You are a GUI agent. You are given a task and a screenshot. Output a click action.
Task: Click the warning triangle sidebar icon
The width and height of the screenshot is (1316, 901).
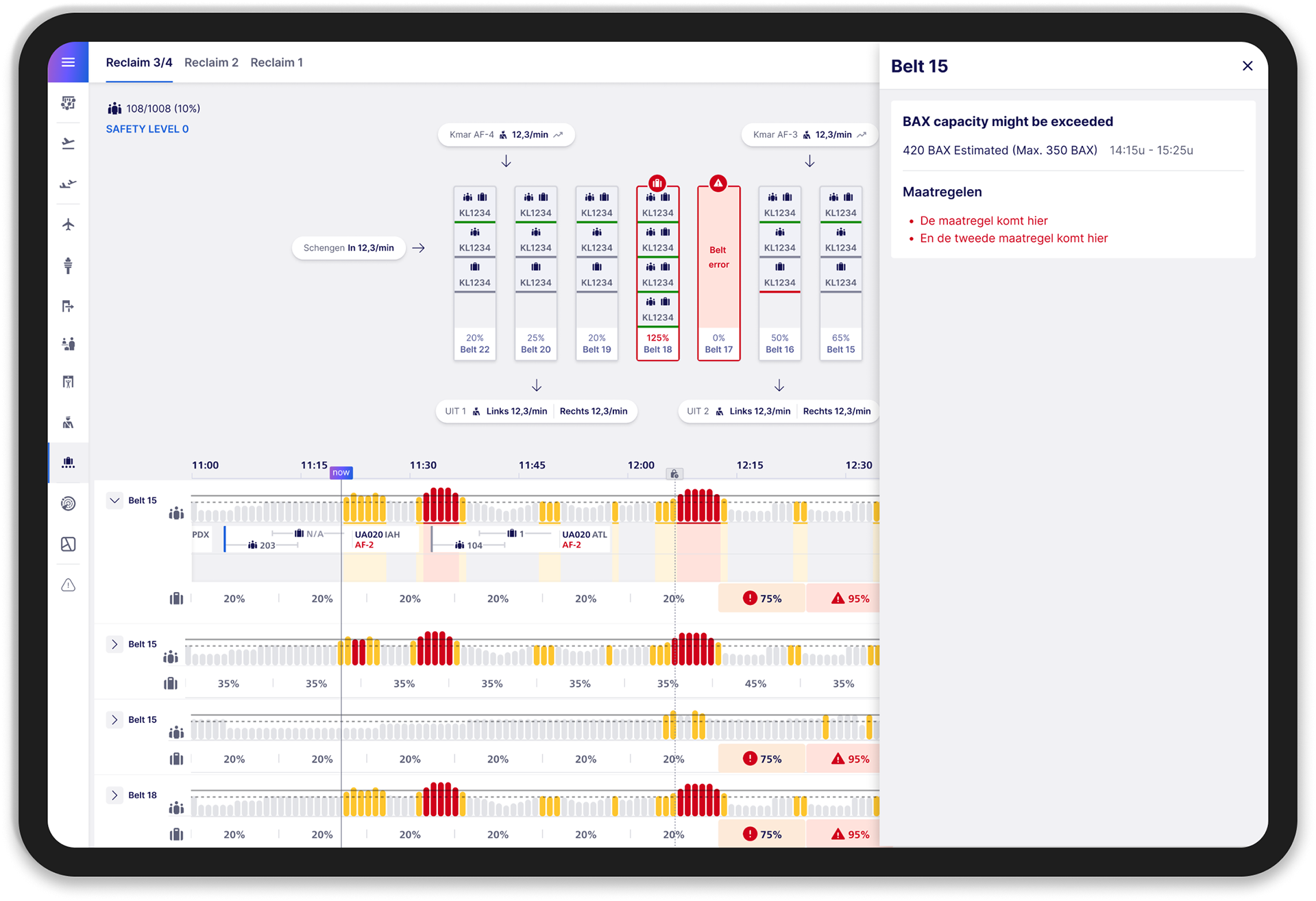pos(68,585)
